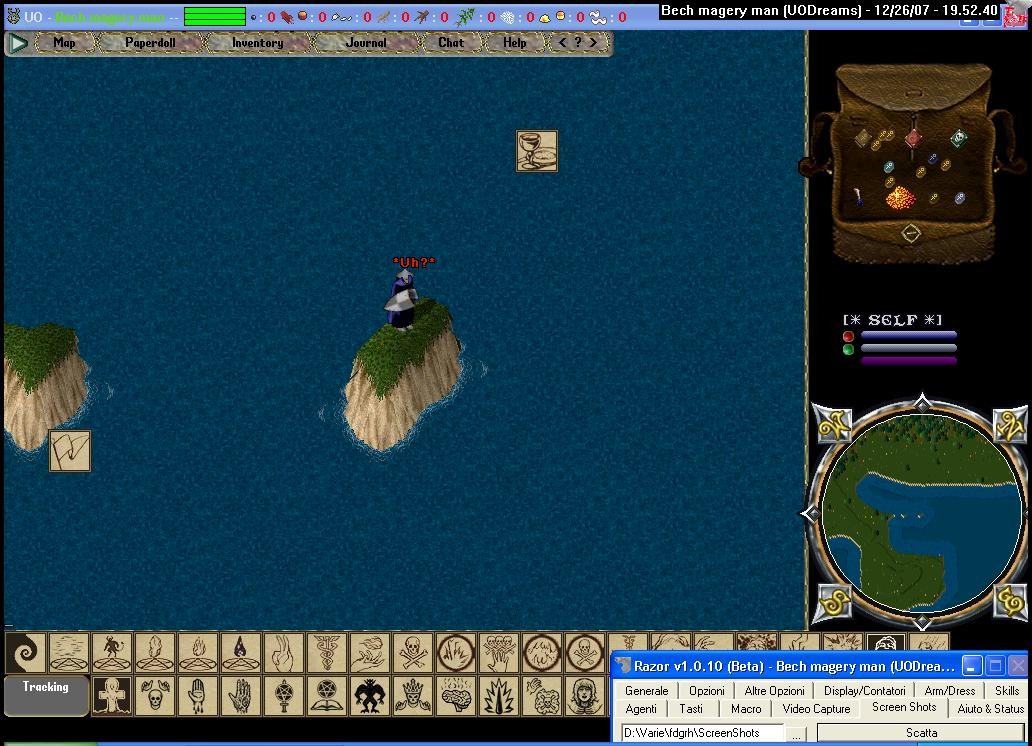This screenshot has height=746, width=1032.
Task: Click the purple mana bar under SELF
Action: (x=908, y=360)
